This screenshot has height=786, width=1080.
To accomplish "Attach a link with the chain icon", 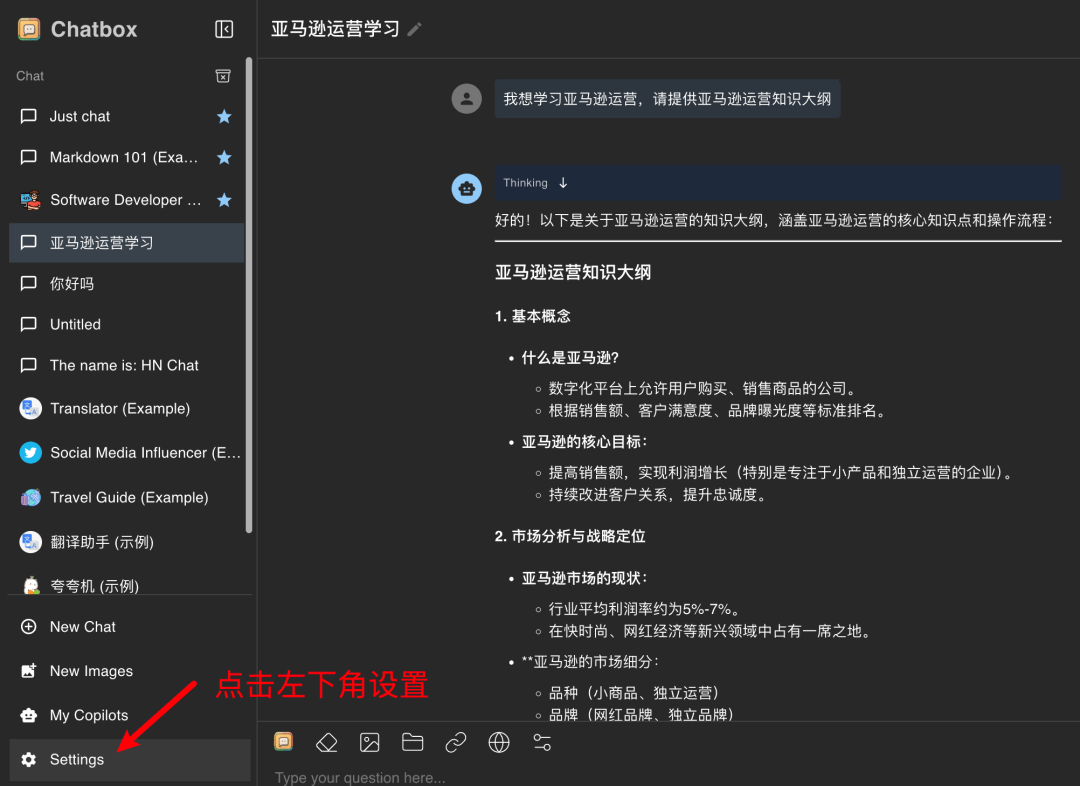I will 456,743.
